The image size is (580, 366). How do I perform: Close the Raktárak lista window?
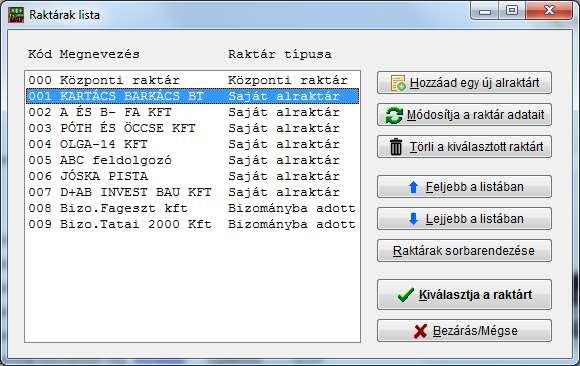point(549,11)
